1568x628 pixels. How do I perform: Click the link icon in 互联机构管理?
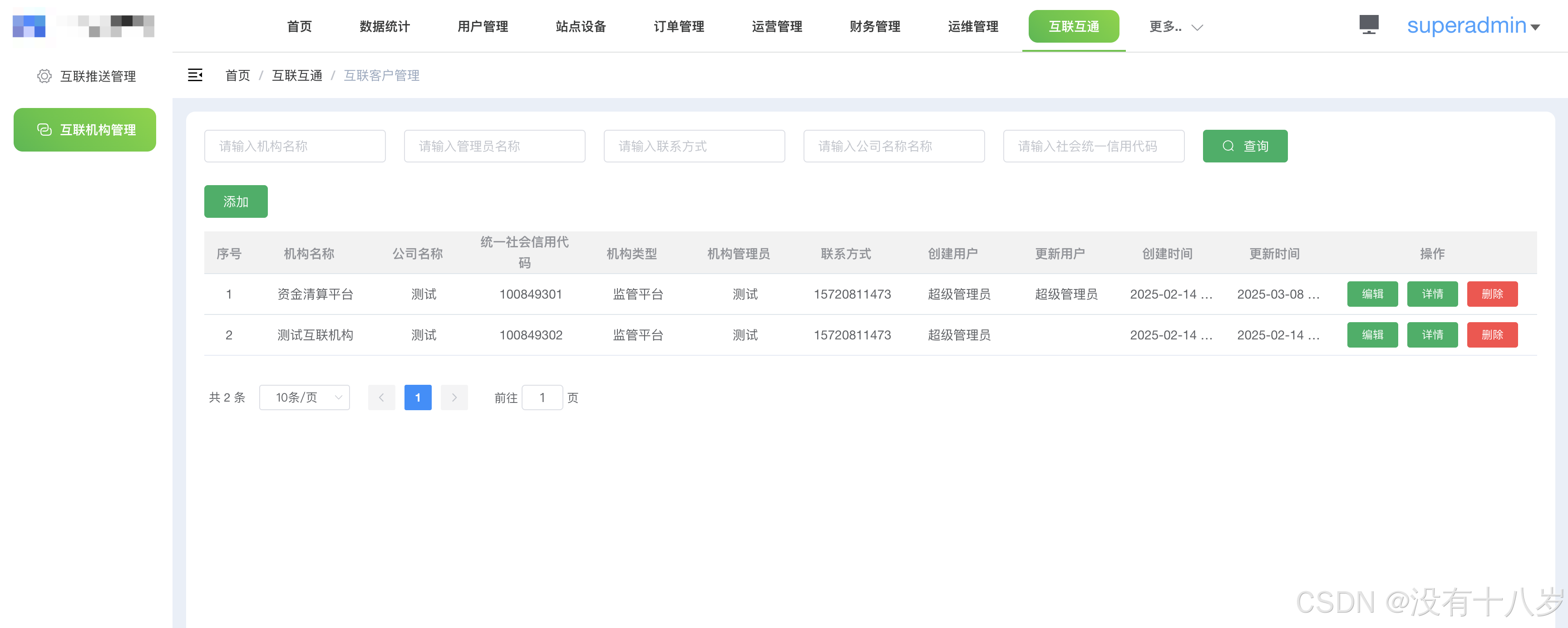pos(44,130)
